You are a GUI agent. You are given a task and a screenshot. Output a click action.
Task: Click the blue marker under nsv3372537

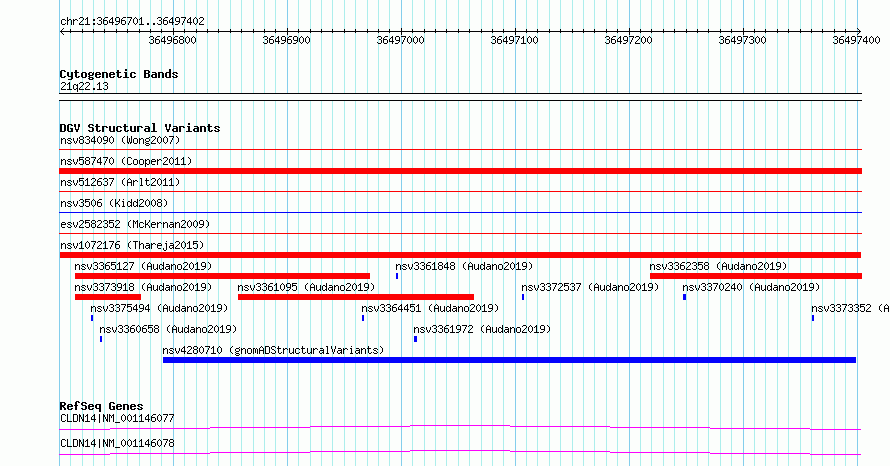[x=523, y=297]
